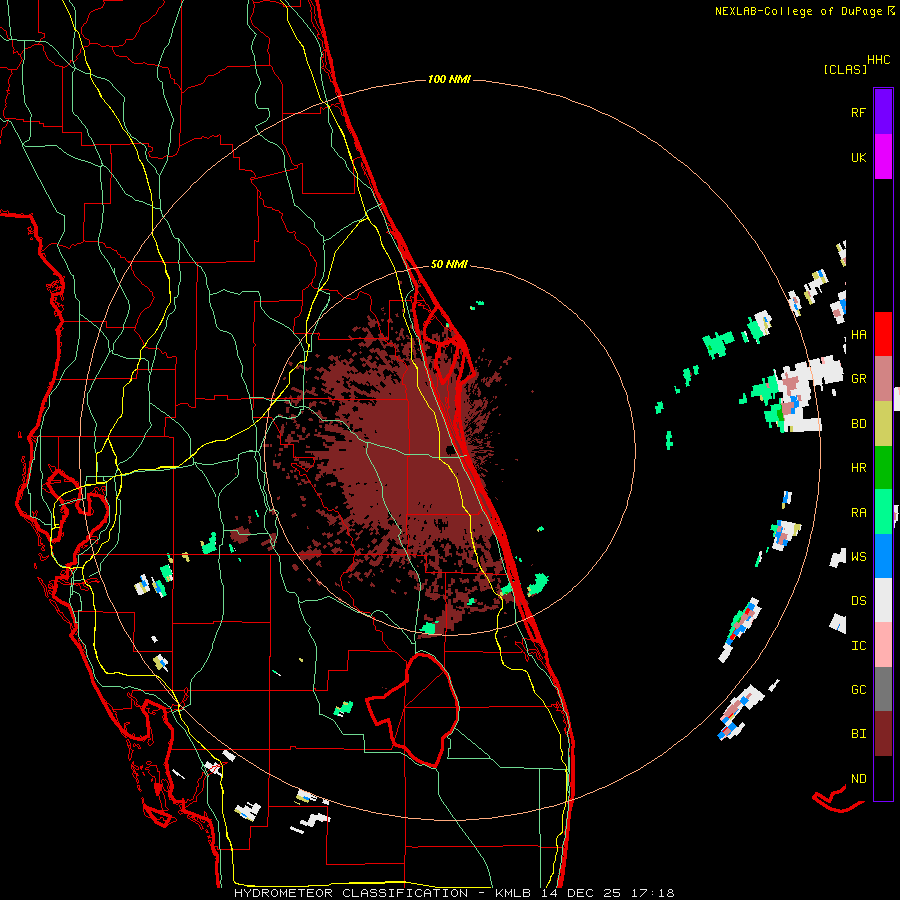Click the IC pink legend swatch
The height and width of the screenshot is (900, 900).
(883, 645)
